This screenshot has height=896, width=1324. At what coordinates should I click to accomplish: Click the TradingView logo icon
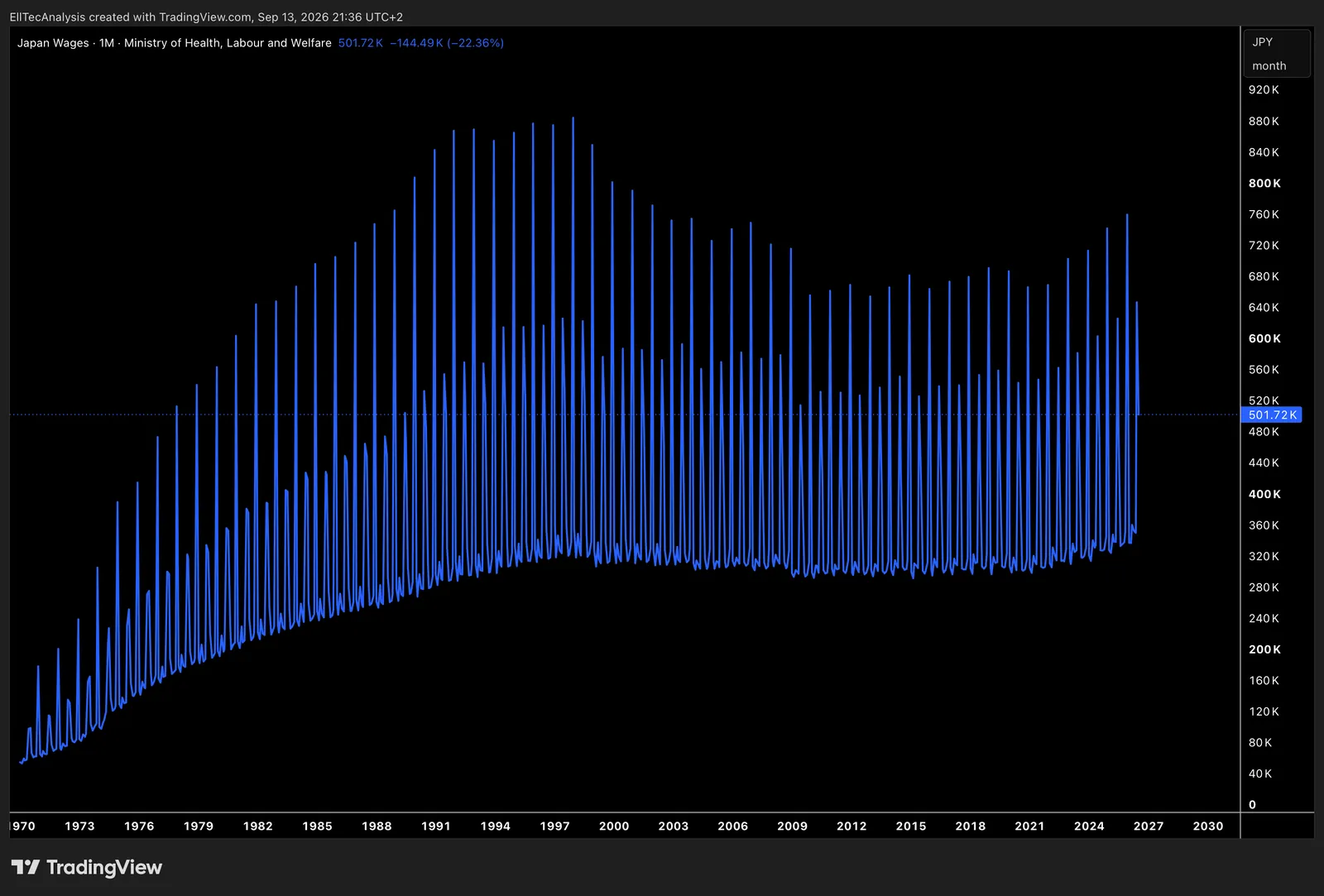click(26, 867)
